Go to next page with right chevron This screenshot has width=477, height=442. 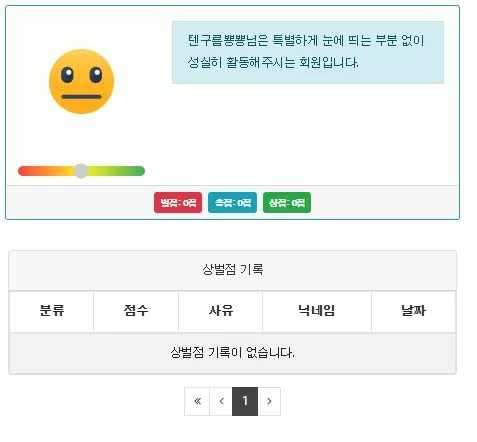click(x=269, y=401)
